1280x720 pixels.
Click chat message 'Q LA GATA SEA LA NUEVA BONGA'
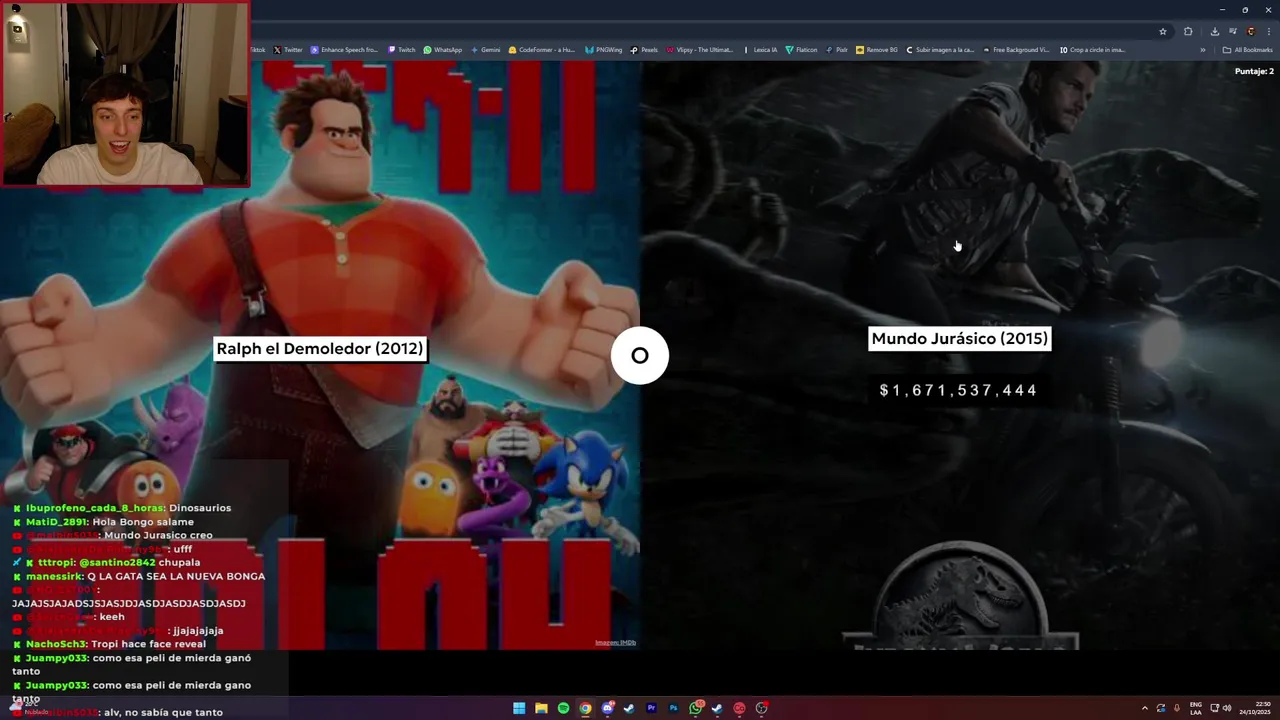[x=176, y=576]
